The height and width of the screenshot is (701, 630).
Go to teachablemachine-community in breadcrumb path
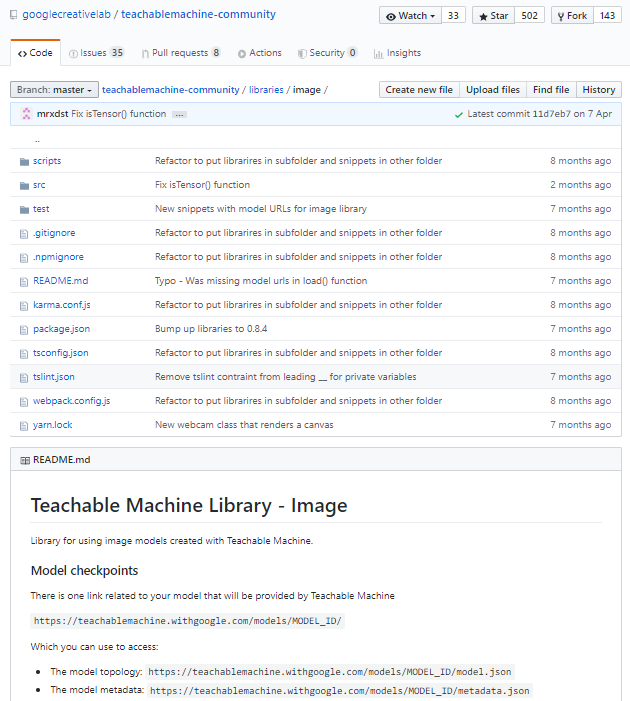pyautogui.click(x=170, y=89)
